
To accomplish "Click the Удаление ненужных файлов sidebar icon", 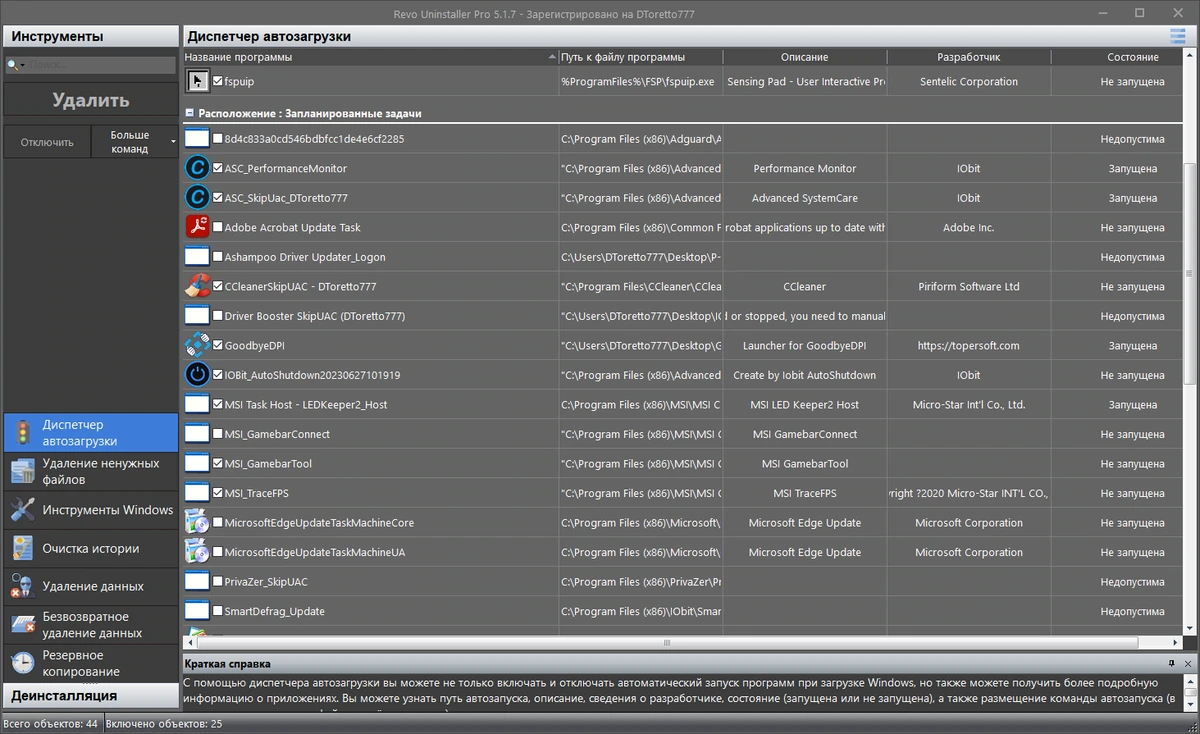I will click(x=22, y=471).
